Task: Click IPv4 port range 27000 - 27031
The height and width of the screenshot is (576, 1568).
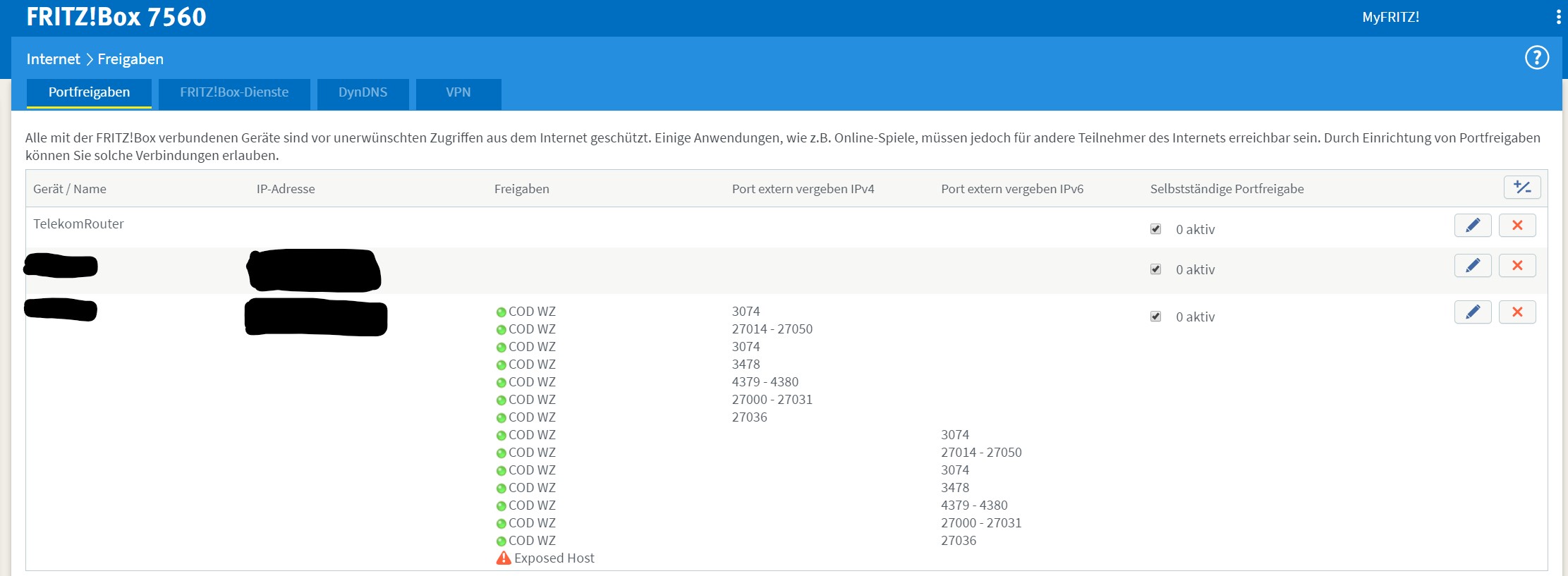Action: point(772,400)
